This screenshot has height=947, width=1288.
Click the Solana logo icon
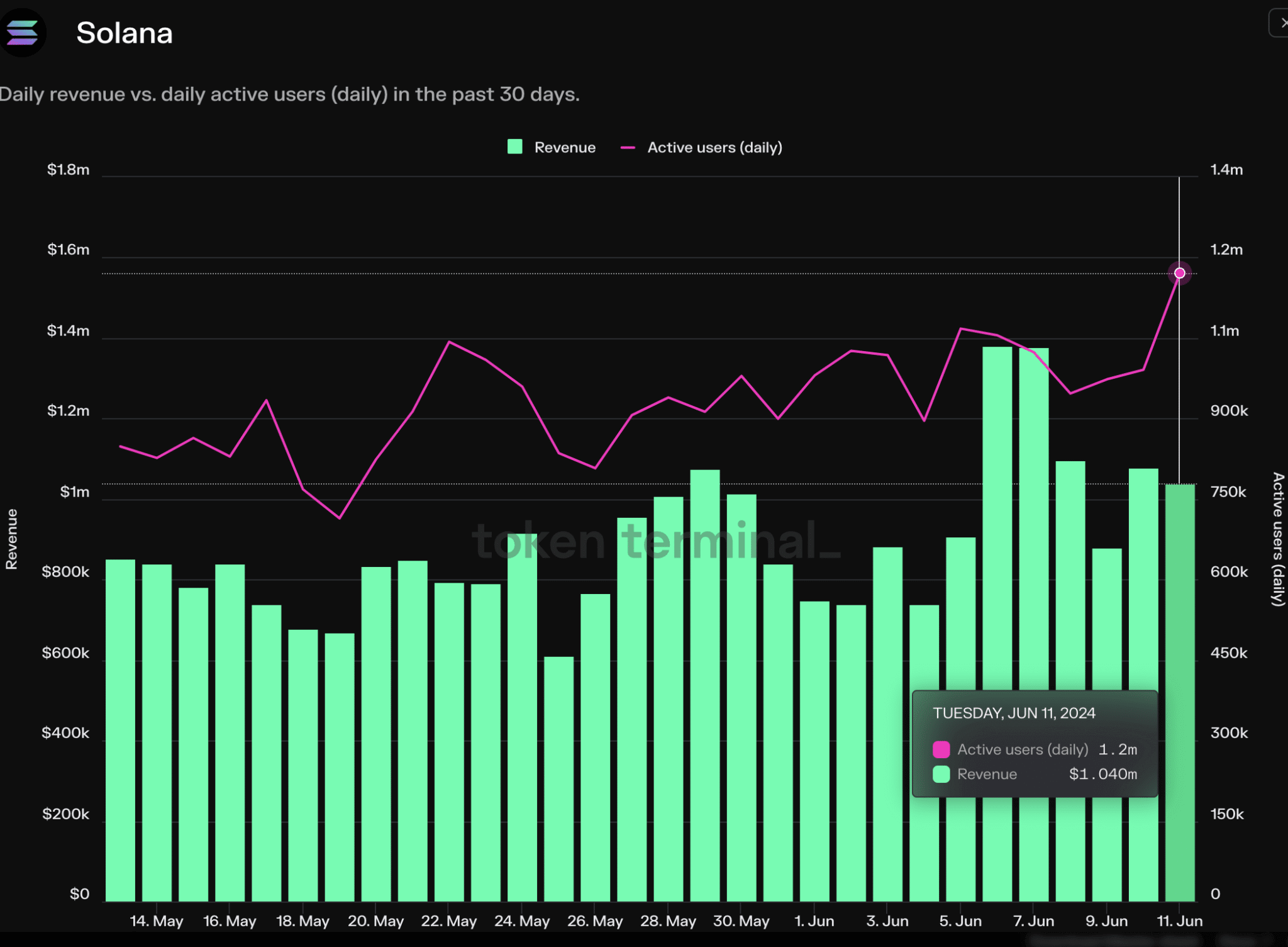pyautogui.click(x=23, y=32)
